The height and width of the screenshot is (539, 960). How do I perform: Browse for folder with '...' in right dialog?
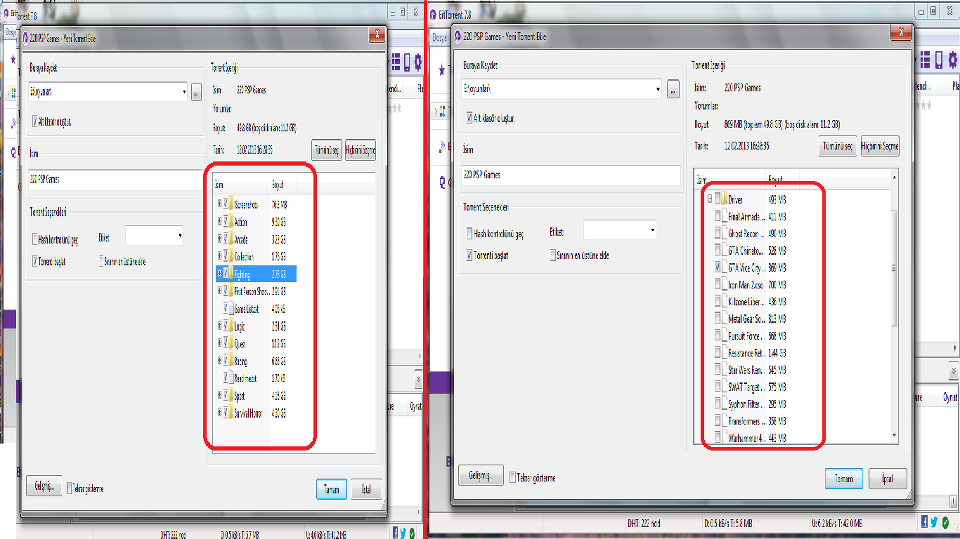click(673, 89)
